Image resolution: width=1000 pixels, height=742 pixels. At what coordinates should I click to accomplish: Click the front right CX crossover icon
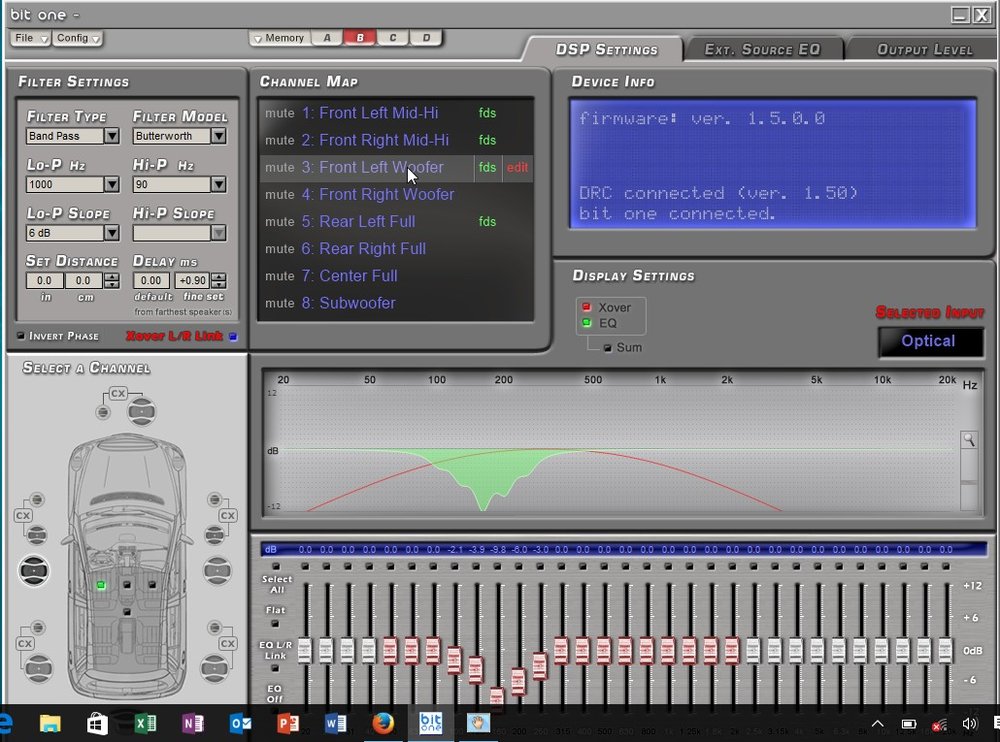[228, 515]
